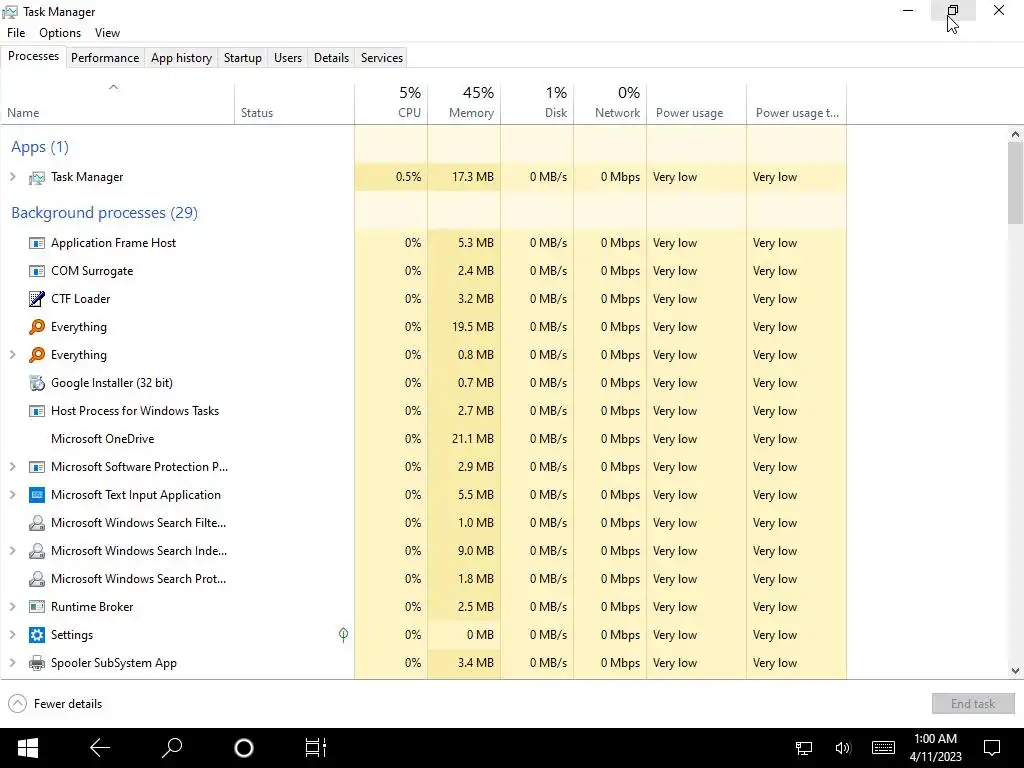Sort by the Status column header
1024x768 pixels.
click(295, 103)
